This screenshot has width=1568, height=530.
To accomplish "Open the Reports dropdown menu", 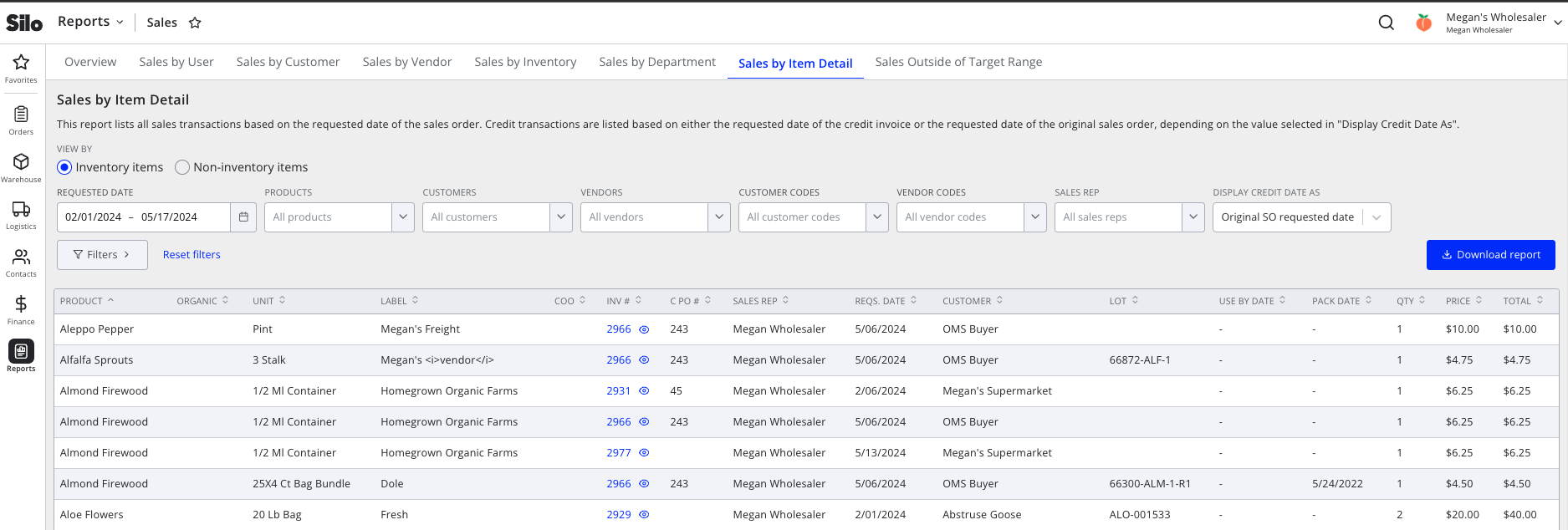I will [90, 22].
